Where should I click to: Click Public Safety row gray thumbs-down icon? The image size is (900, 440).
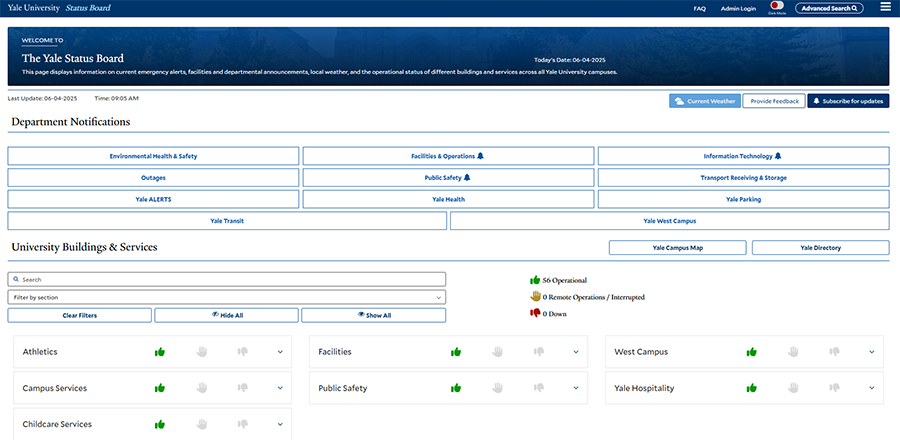(x=538, y=388)
